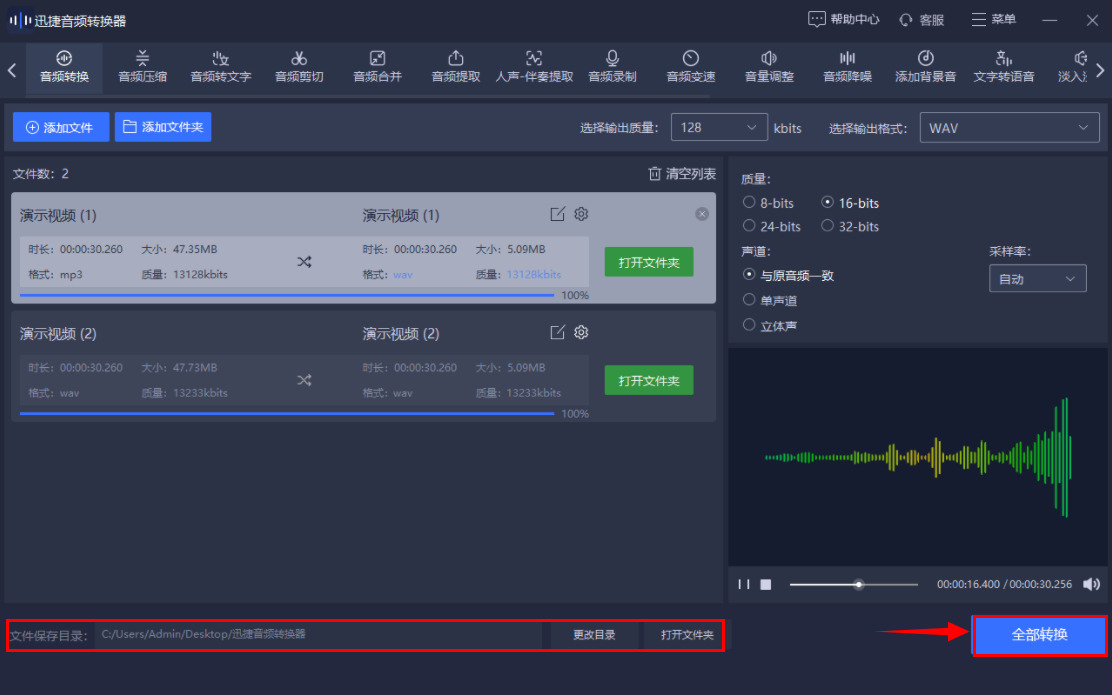Click the toolbar scroll-right arrow
Image resolution: width=1112 pixels, height=695 pixels.
tap(1100, 70)
